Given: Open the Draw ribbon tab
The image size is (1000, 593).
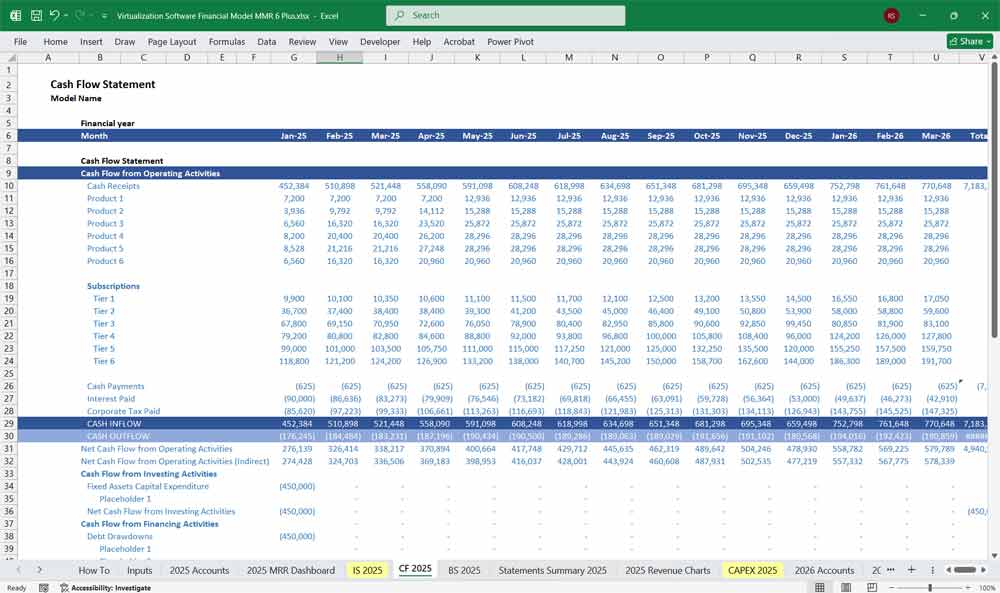Looking at the screenshot, I should pyautogui.click(x=124, y=41).
